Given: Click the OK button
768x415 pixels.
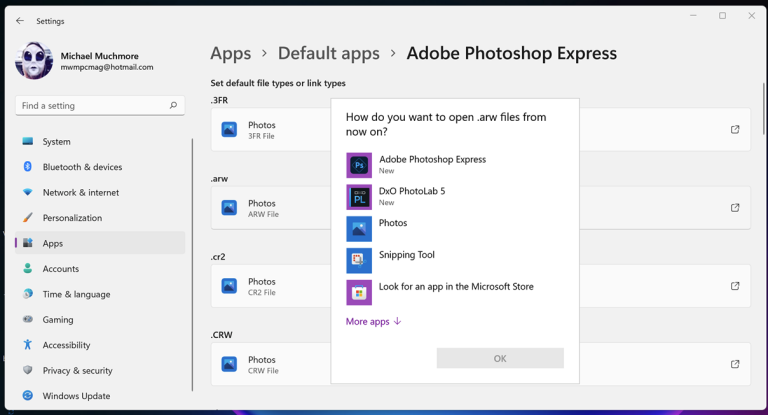Looking at the screenshot, I should [x=500, y=358].
